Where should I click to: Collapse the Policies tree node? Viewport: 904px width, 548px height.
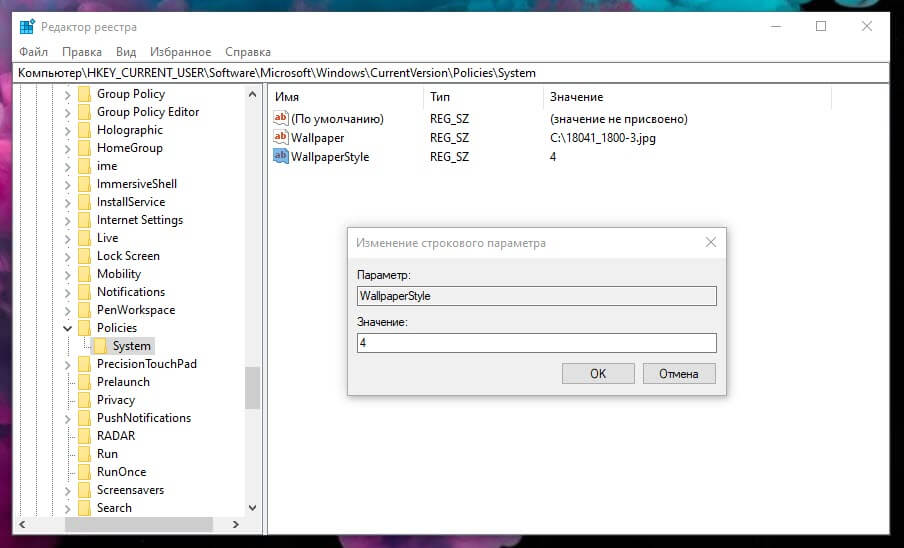67,328
